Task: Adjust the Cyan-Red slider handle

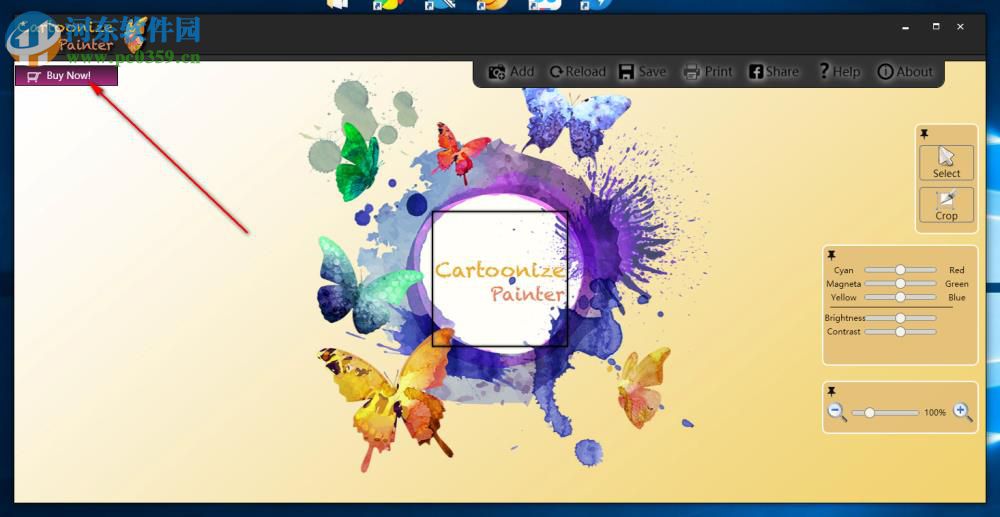Action: click(900, 270)
